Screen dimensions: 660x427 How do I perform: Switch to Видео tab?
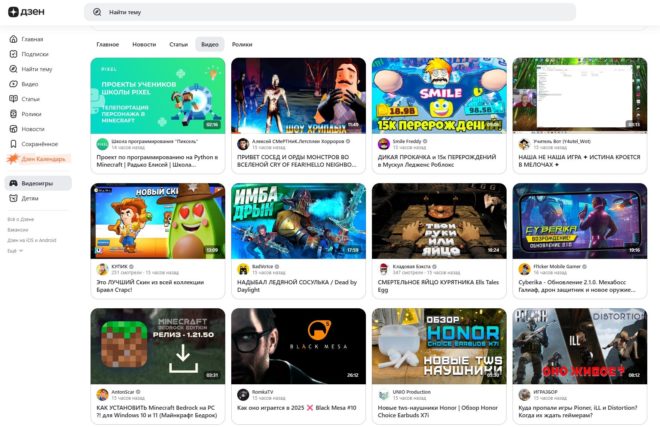coord(210,44)
